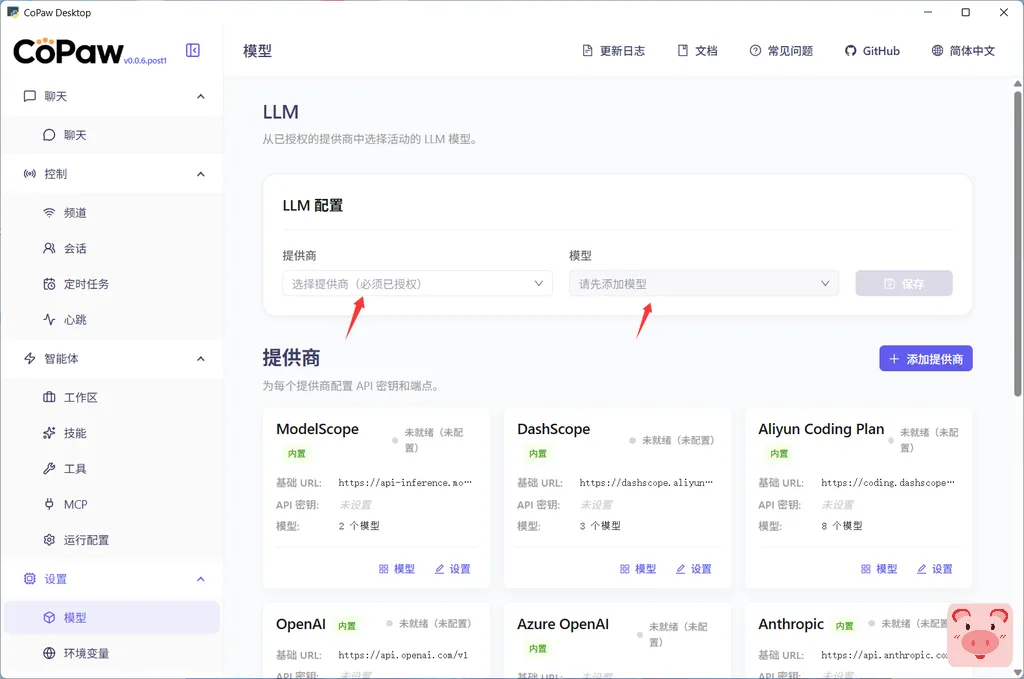Open 设置 for DashScope provider

[694, 569]
